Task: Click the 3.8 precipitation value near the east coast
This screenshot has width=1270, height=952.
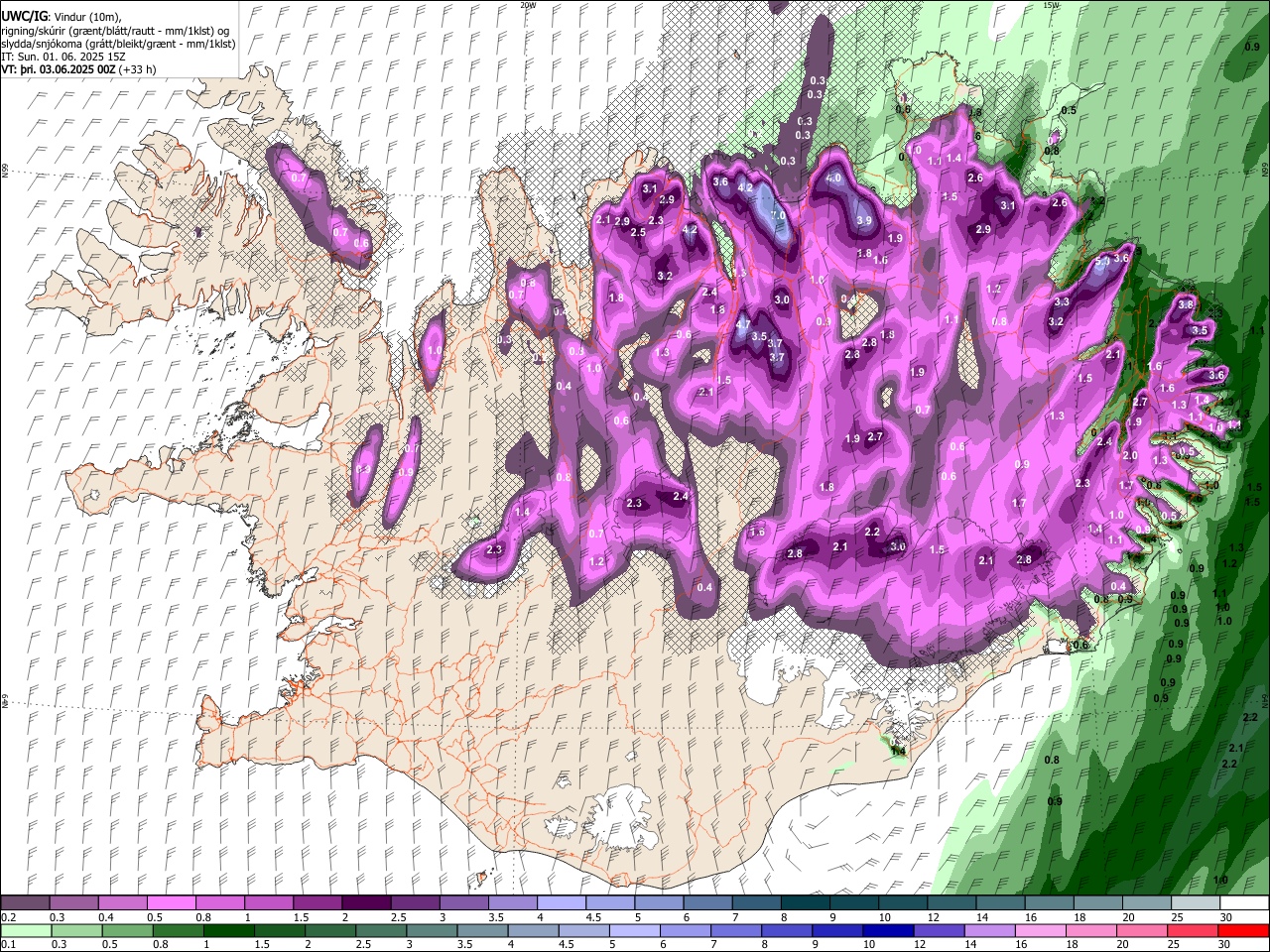Action: pos(1185,304)
